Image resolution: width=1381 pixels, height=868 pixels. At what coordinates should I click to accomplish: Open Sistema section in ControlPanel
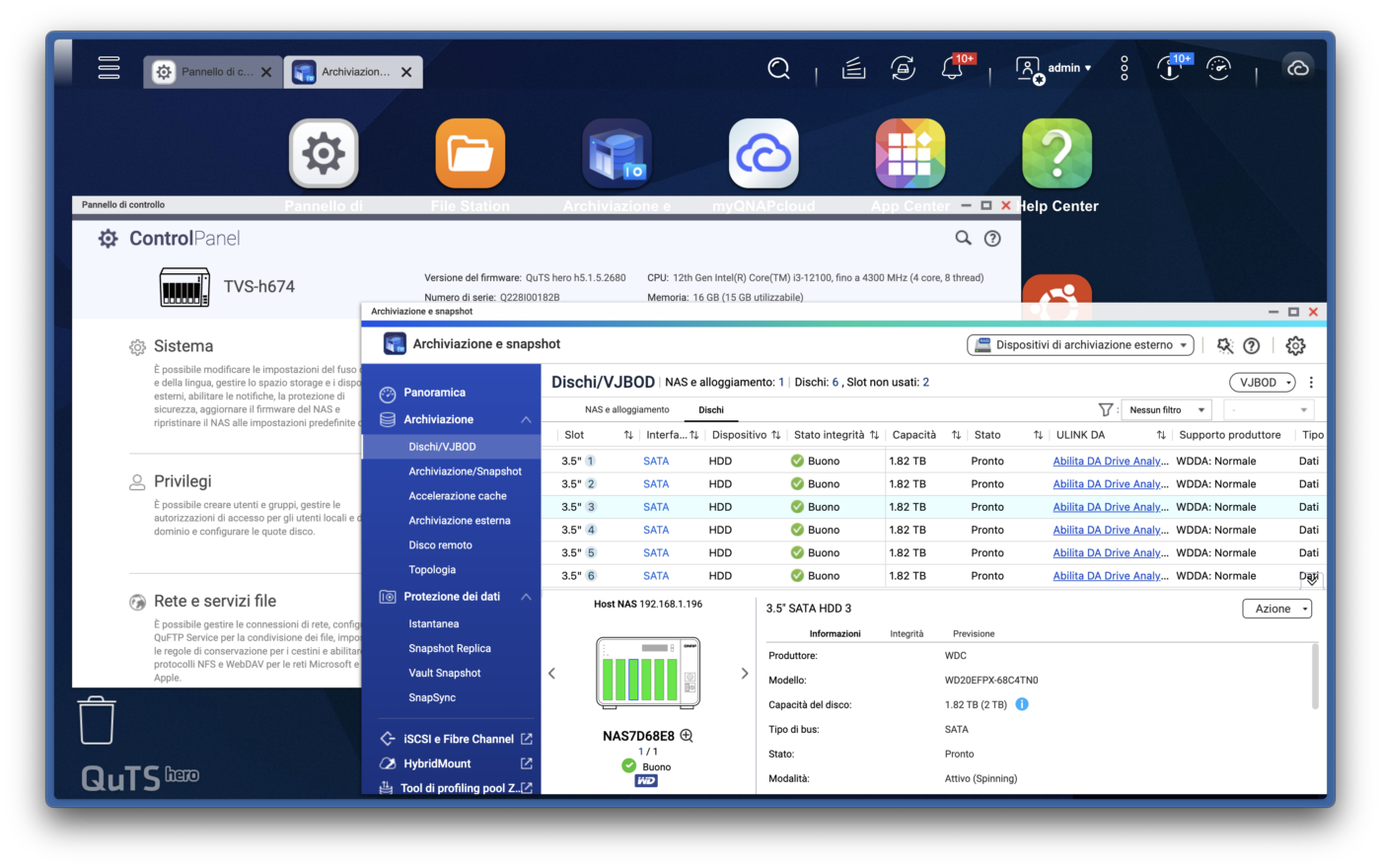[183, 346]
